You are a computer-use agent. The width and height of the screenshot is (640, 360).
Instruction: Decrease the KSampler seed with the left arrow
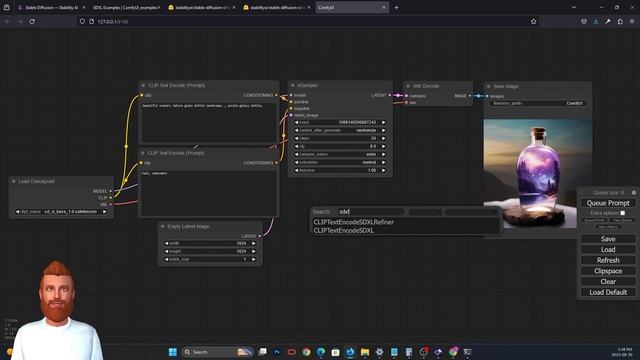296,122
